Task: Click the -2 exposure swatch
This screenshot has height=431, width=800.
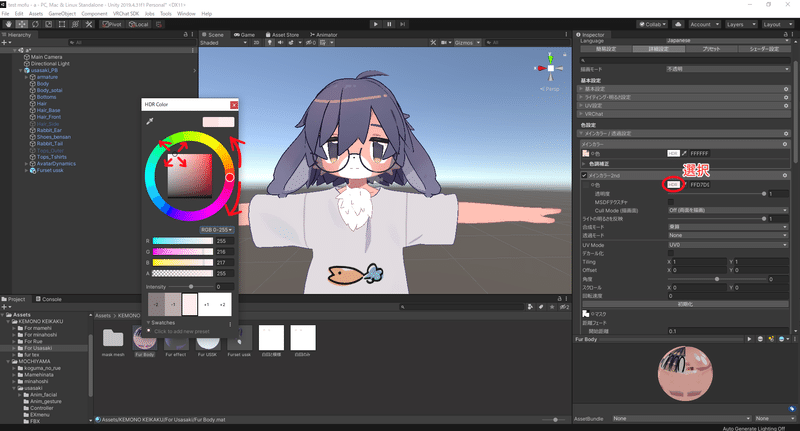Action: 156,305
